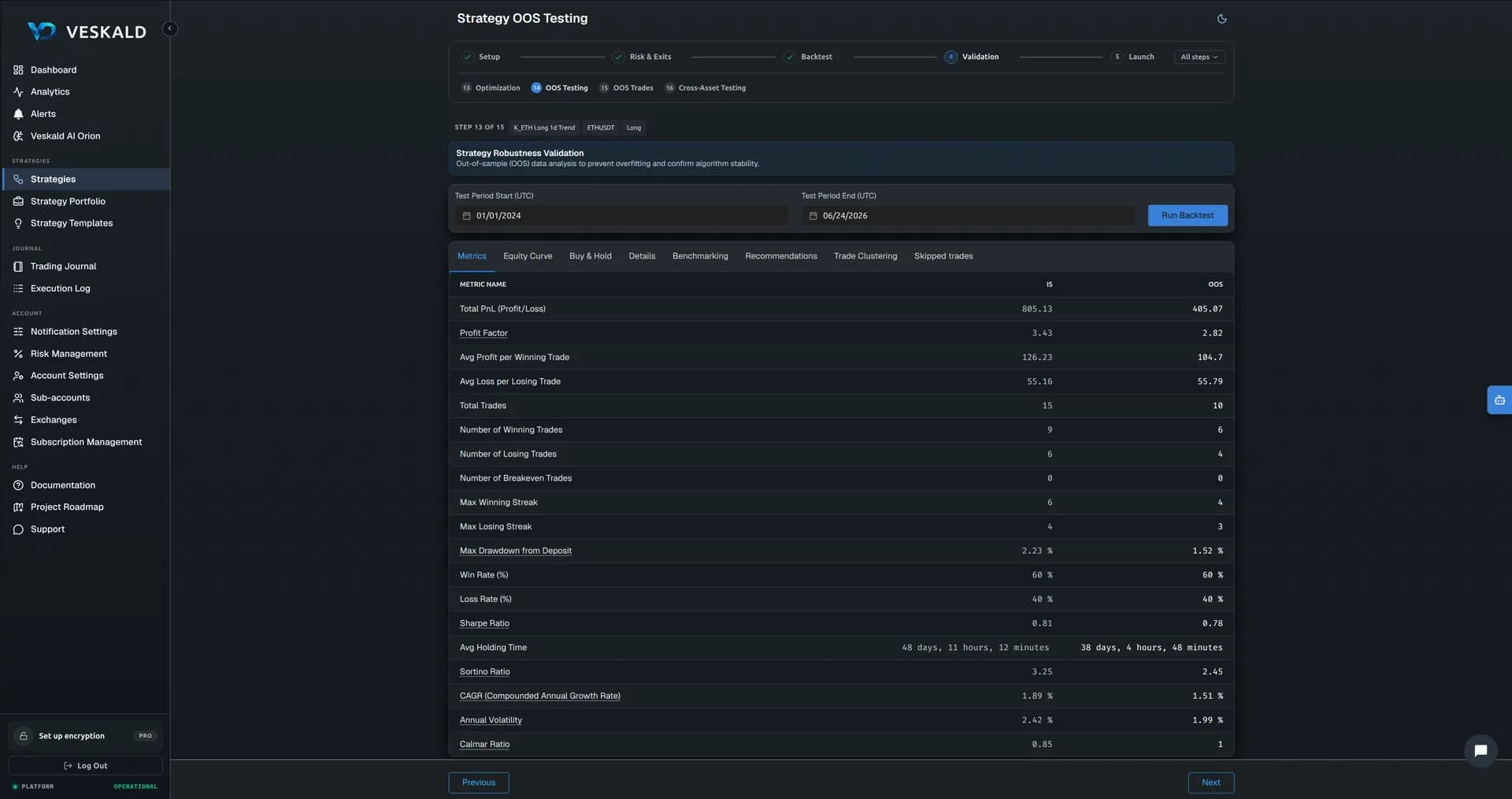Open the Optimization substep
This screenshot has width=1512, height=799.
point(491,88)
